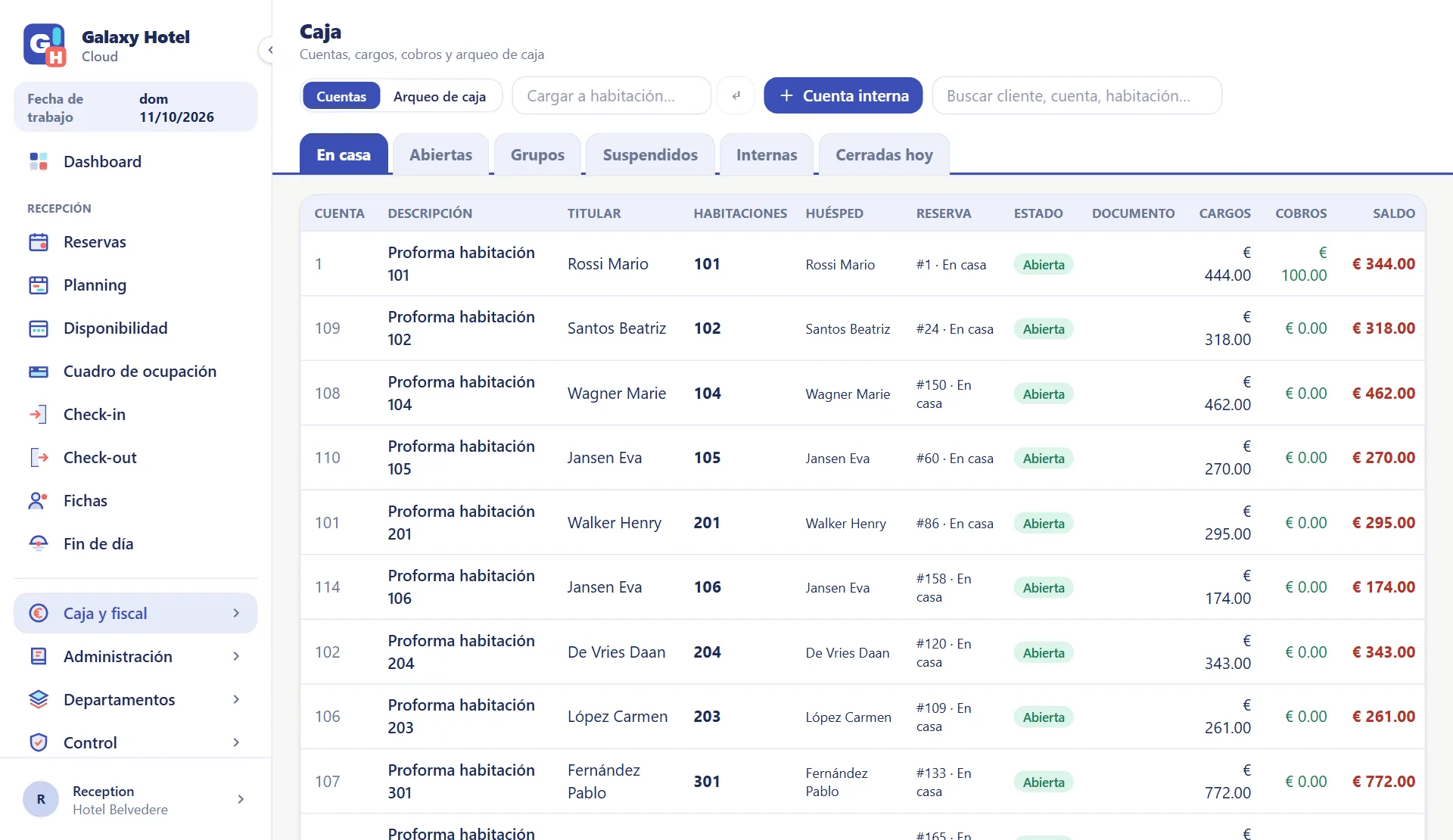The width and height of the screenshot is (1453, 840).
Task: Click room number 301 cell
Action: click(707, 781)
